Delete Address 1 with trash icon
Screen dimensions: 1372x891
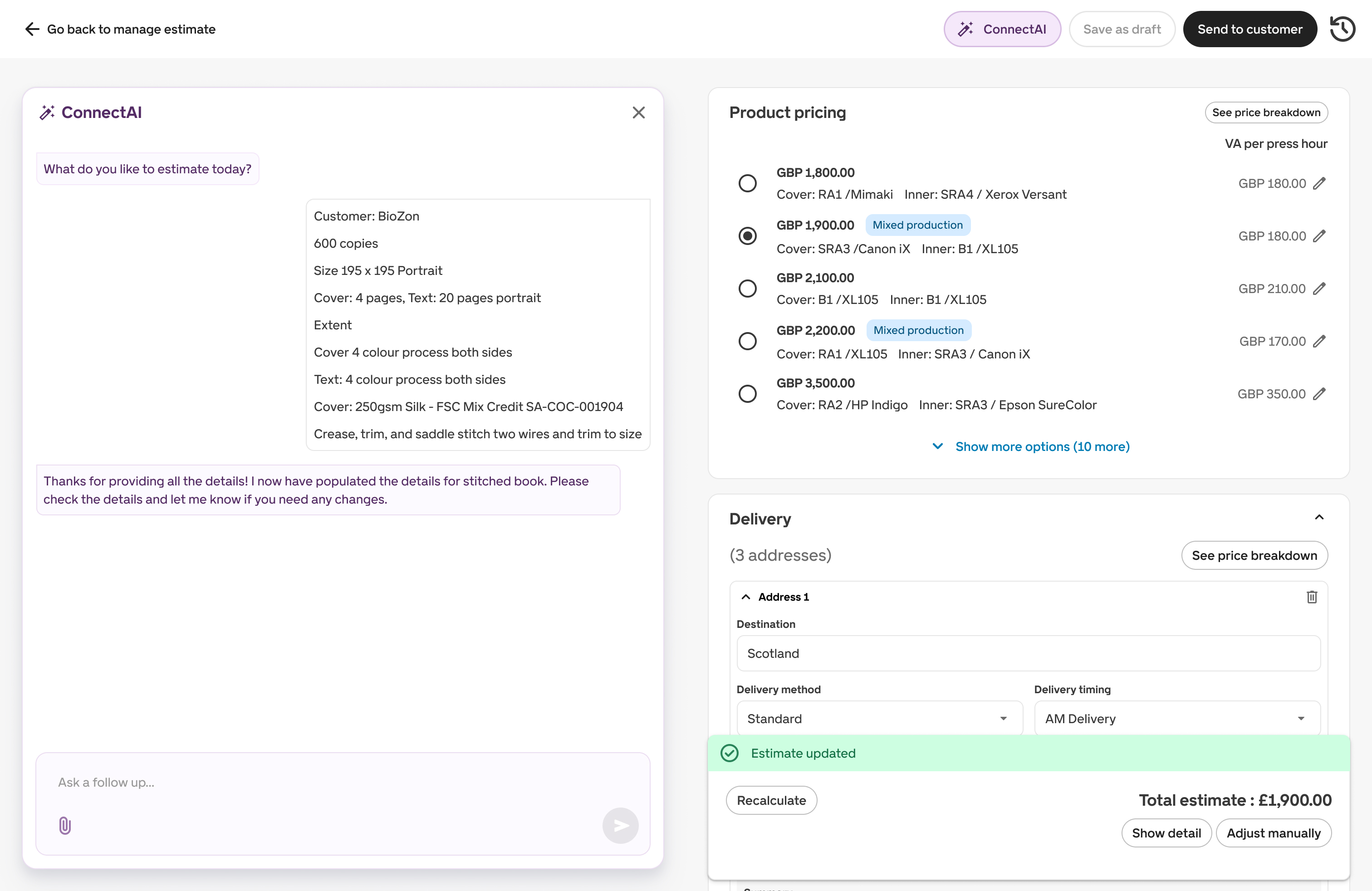tap(1312, 597)
